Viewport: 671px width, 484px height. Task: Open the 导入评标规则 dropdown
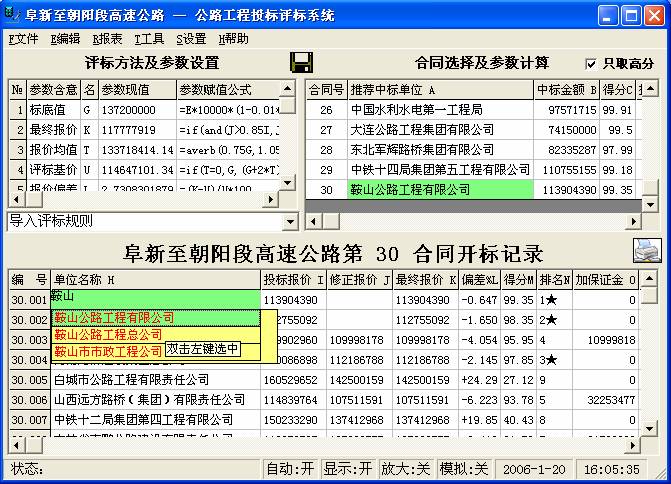click(x=290, y=221)
